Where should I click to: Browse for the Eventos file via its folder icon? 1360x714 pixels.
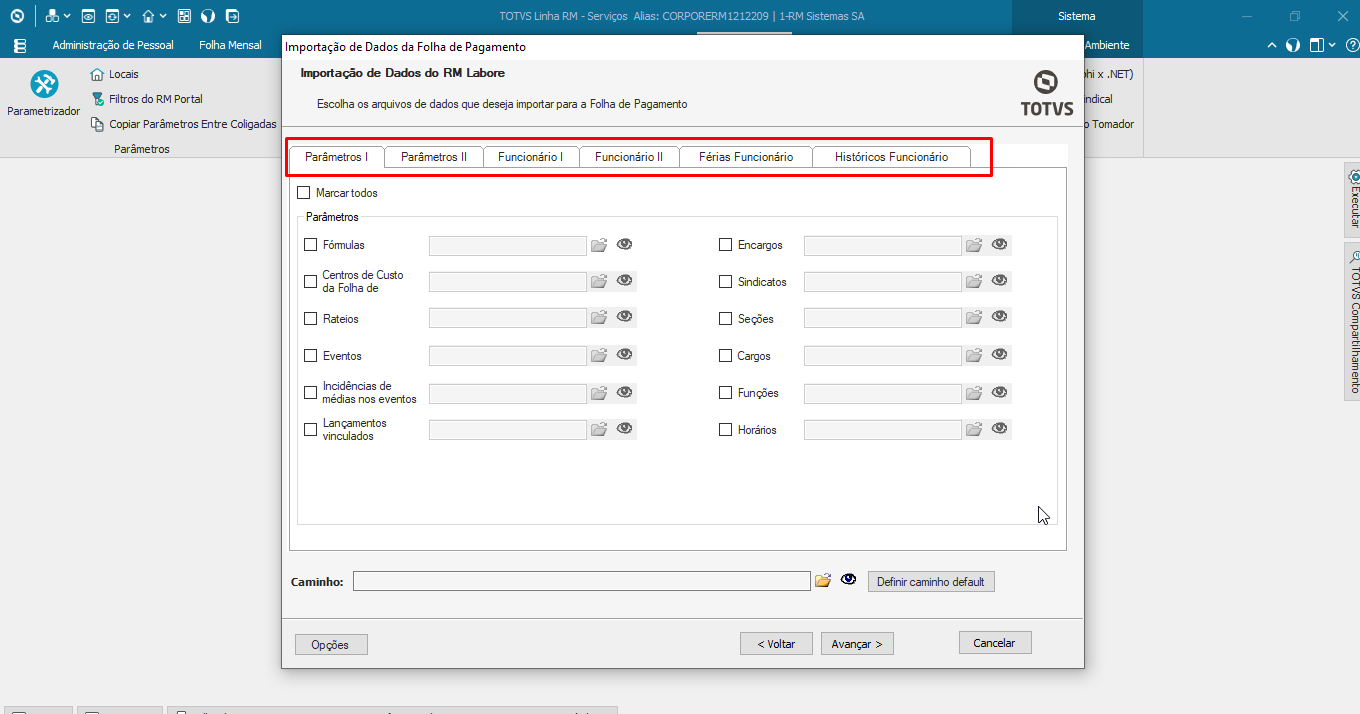[x=599, y=356]
